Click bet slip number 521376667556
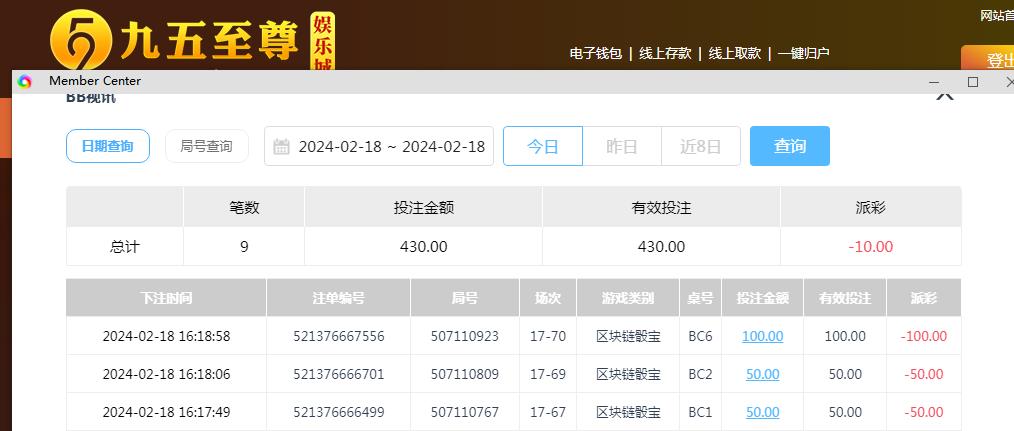1014x431 pixels. tap(338, 337)
